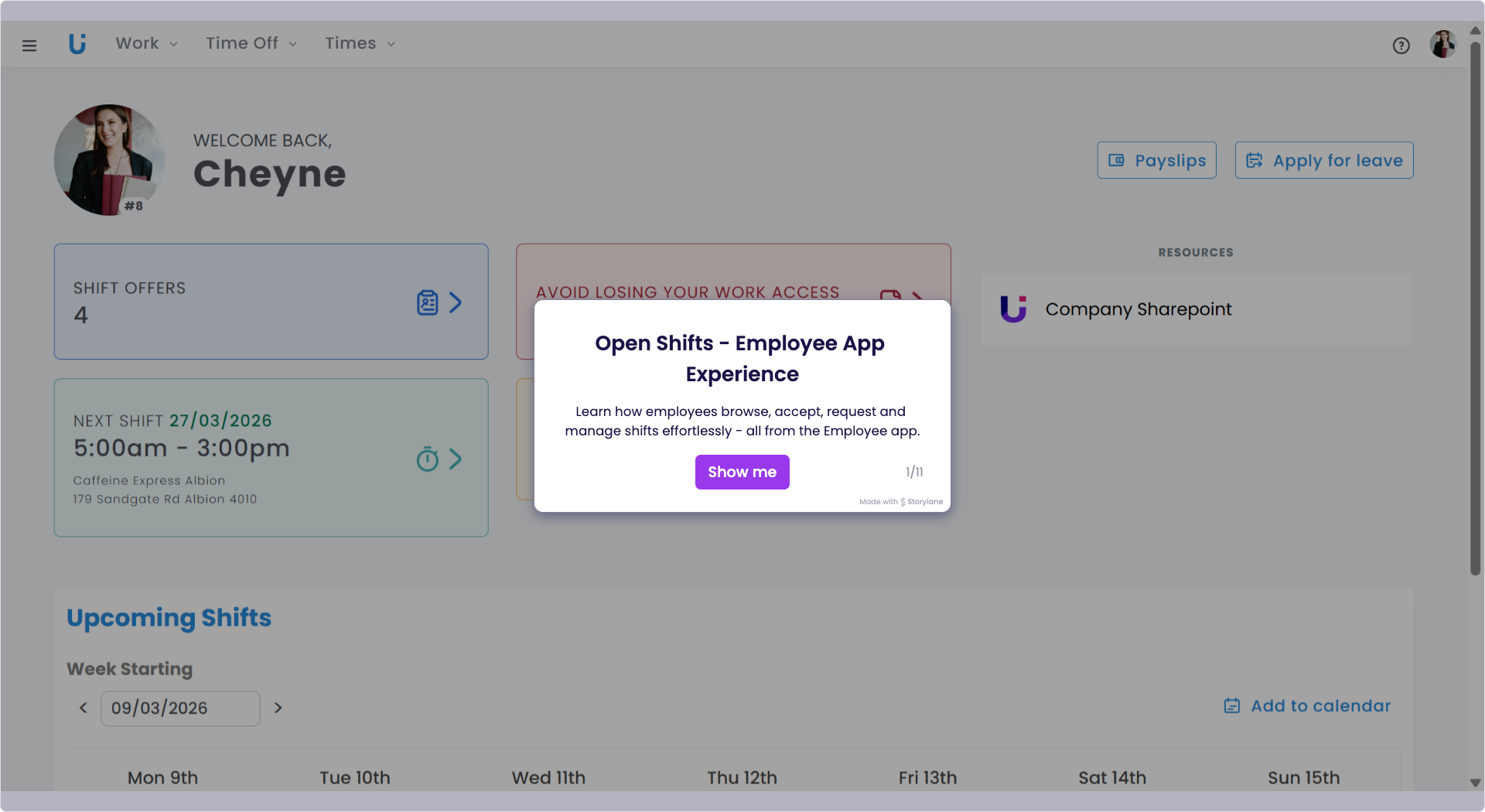
Task: Click the 1/11 step counter
Action: pyautogui.click(x=914, y=472)
